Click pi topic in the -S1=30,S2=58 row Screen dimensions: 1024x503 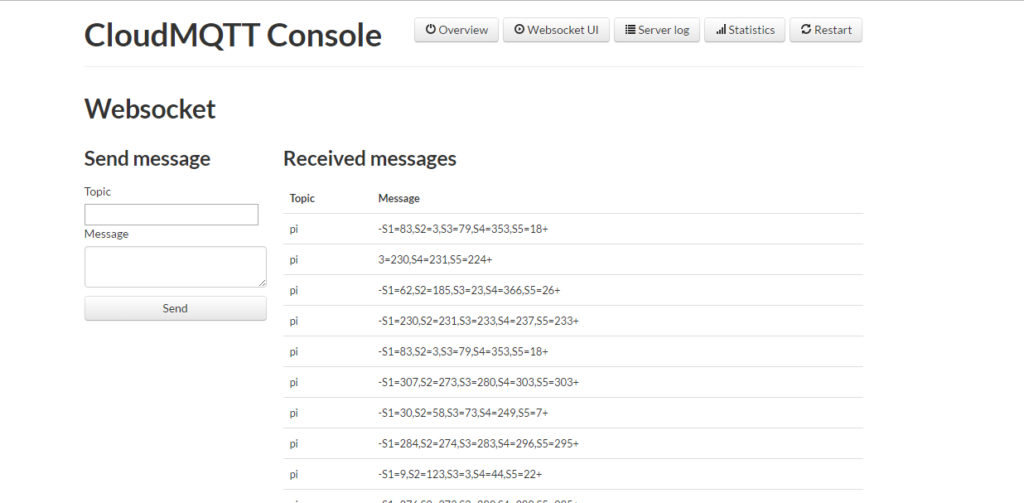pyautogui.click(x=294, y=414)
